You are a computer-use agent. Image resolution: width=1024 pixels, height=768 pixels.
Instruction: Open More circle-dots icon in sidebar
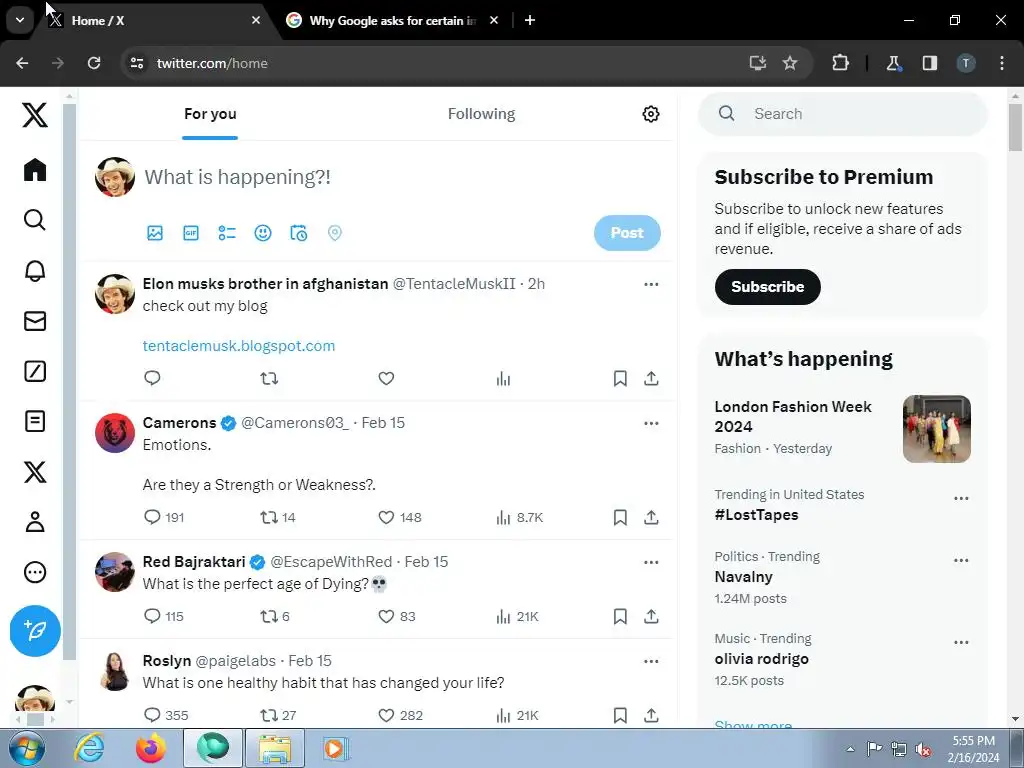pyautogui.click(x=35, y=572)
